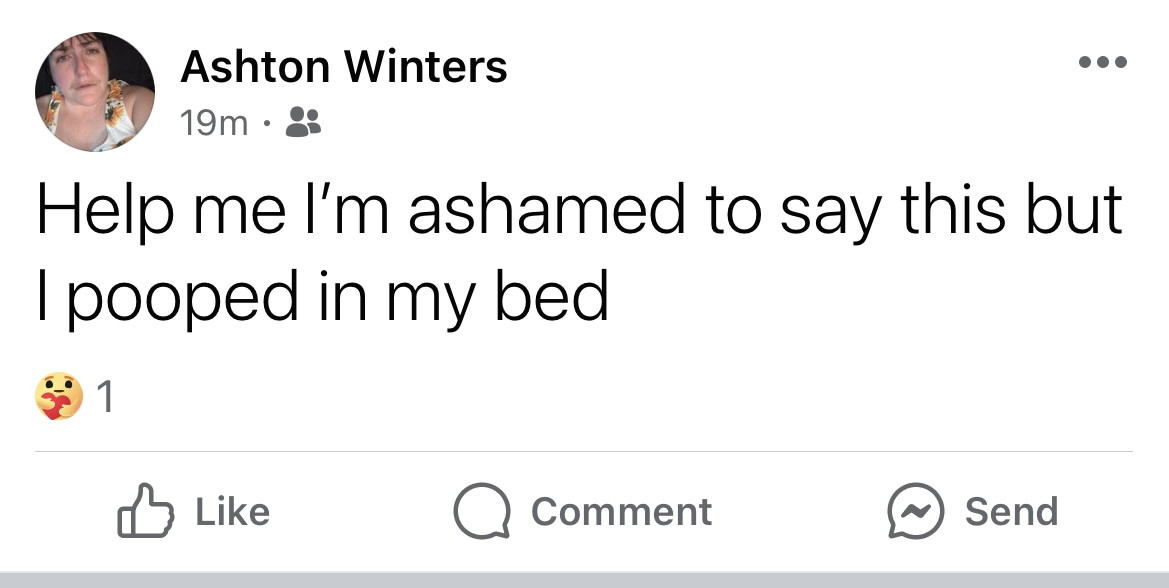Click the word 'ashamed' in the post
This screenshot has height=588, width=1169.
click(x=548, y=212)
